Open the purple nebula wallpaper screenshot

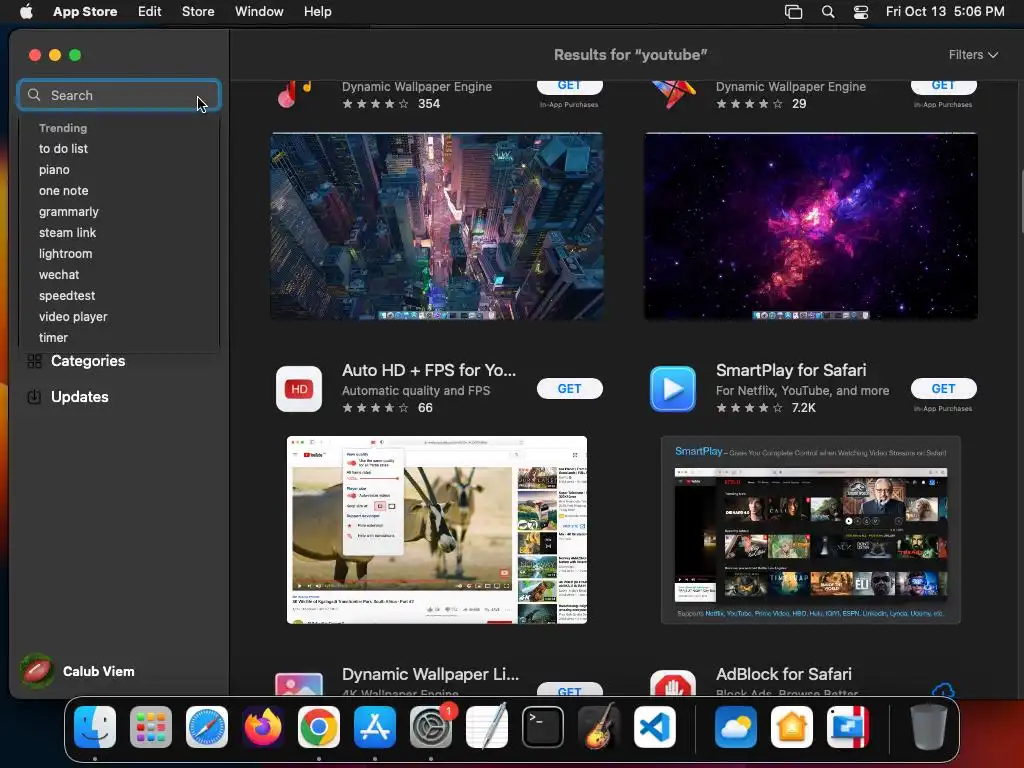tap(810, 226)
